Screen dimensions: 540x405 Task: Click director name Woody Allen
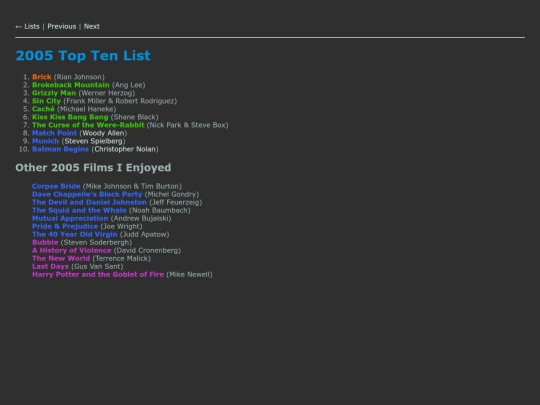[103, 133]
